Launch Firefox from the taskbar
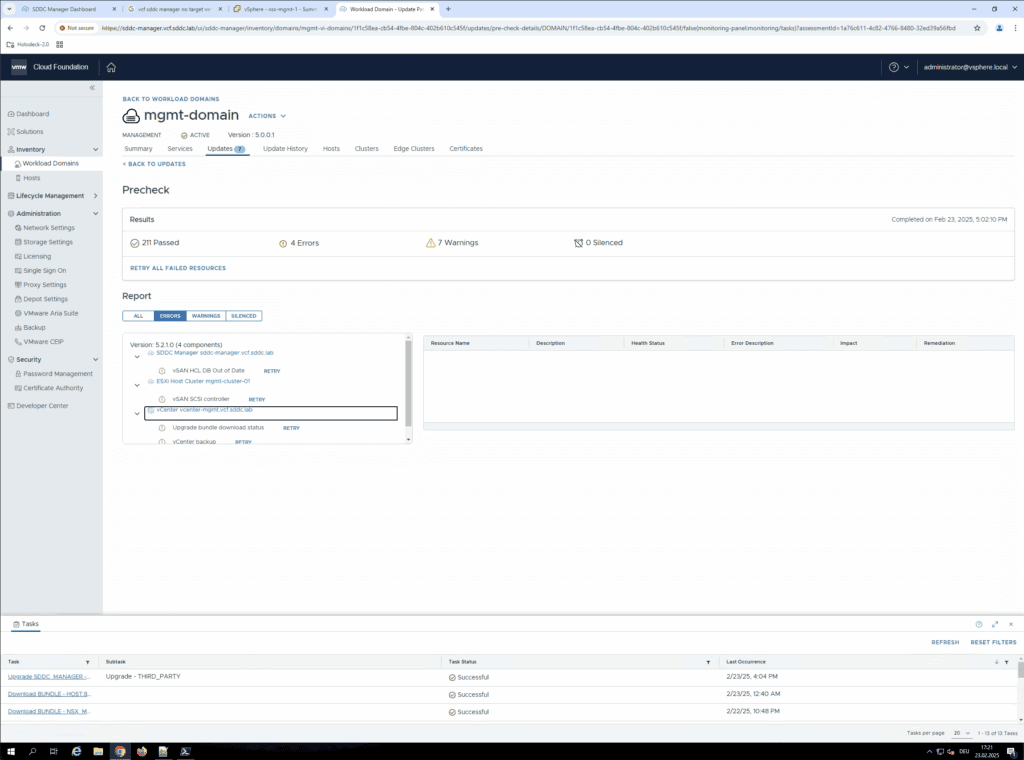The width and height of the screenshot is (1024, 760). [x=142, y=752]
